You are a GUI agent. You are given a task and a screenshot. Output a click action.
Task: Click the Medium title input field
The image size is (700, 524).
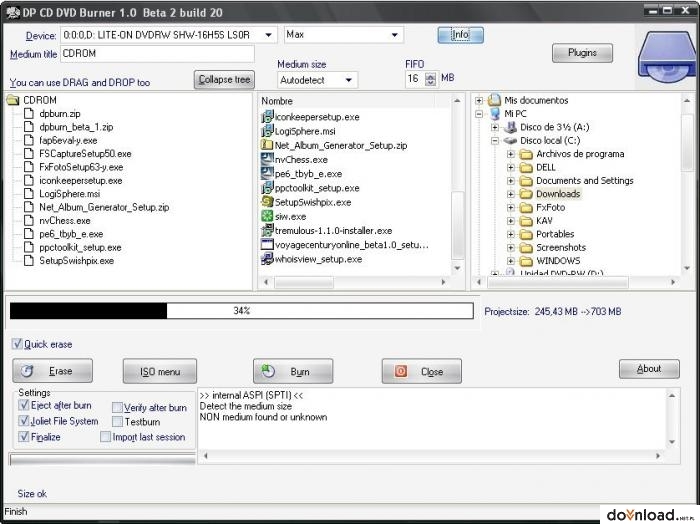(158, 54)
